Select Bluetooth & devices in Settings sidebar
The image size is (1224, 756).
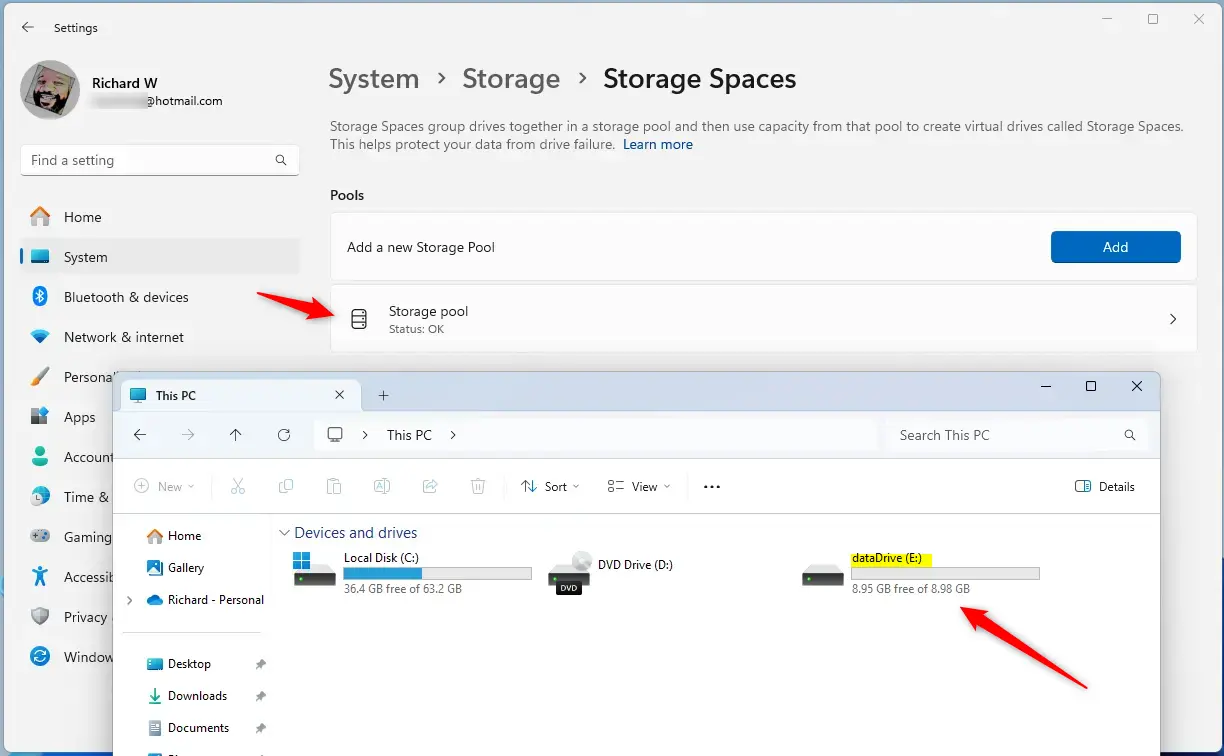(126, 297)
